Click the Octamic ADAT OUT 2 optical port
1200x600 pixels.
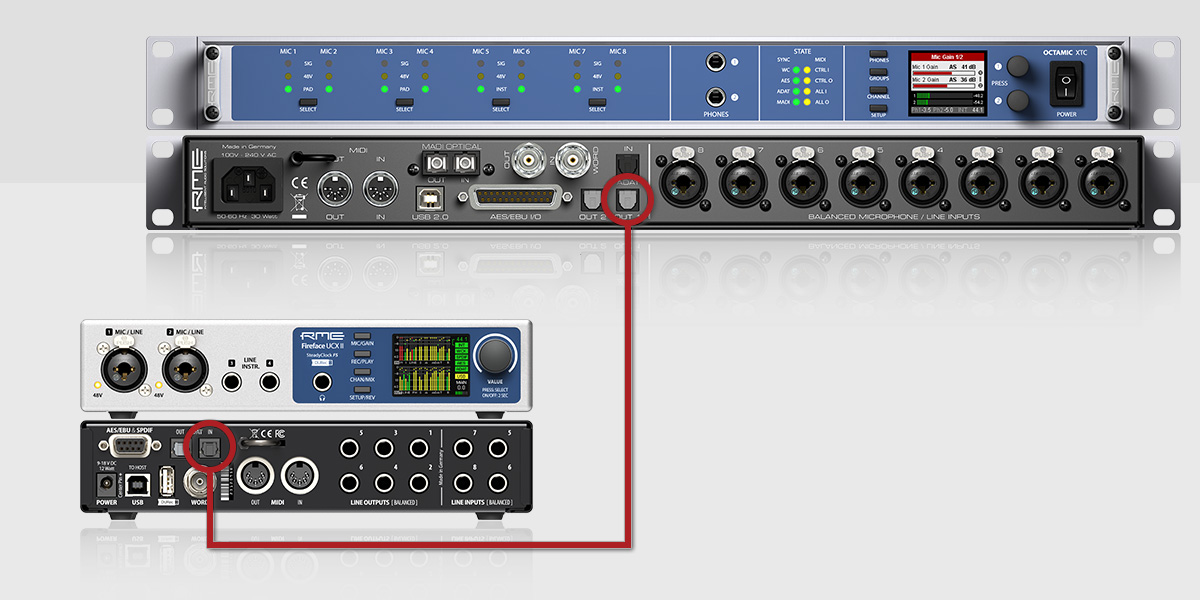591,201
